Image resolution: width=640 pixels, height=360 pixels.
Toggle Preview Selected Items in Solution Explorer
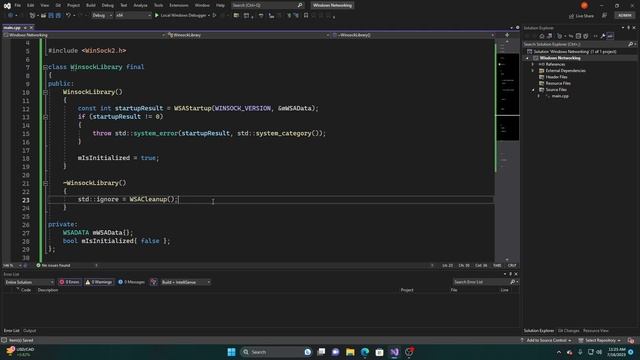click(x=610, y=36)
